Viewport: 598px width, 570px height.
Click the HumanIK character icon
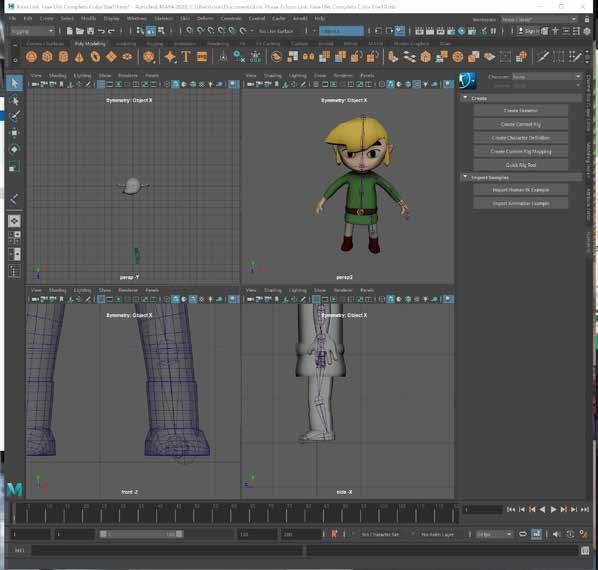468,80
